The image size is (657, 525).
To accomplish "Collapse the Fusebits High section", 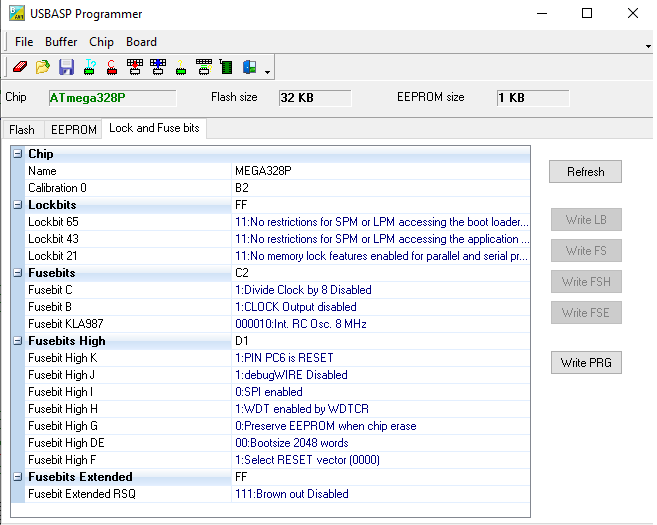I will coord(18,341).
